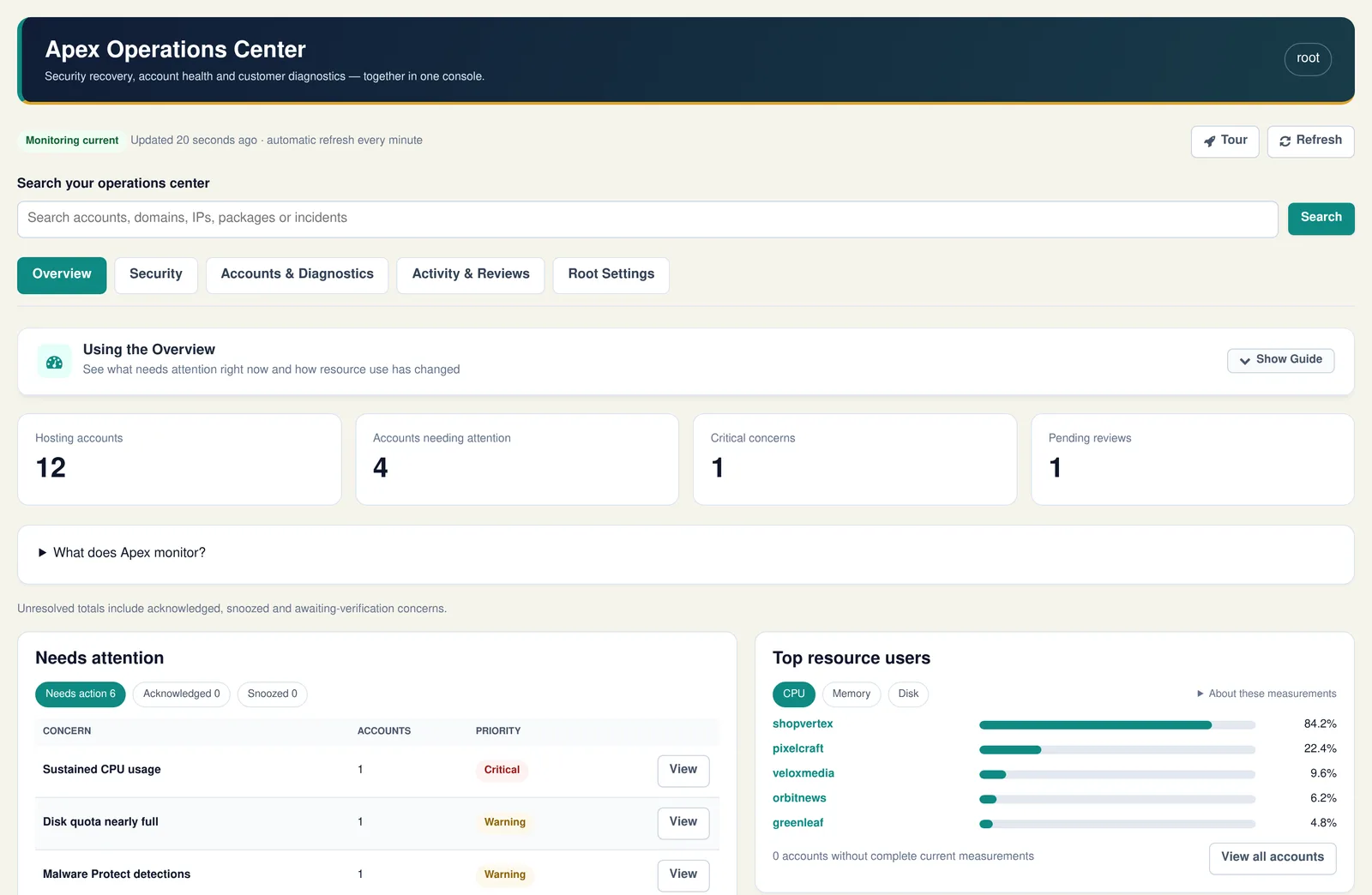View the Disk quota nearly full concern
This screenshot has width=1372, height=895.
tap(683, 823)
